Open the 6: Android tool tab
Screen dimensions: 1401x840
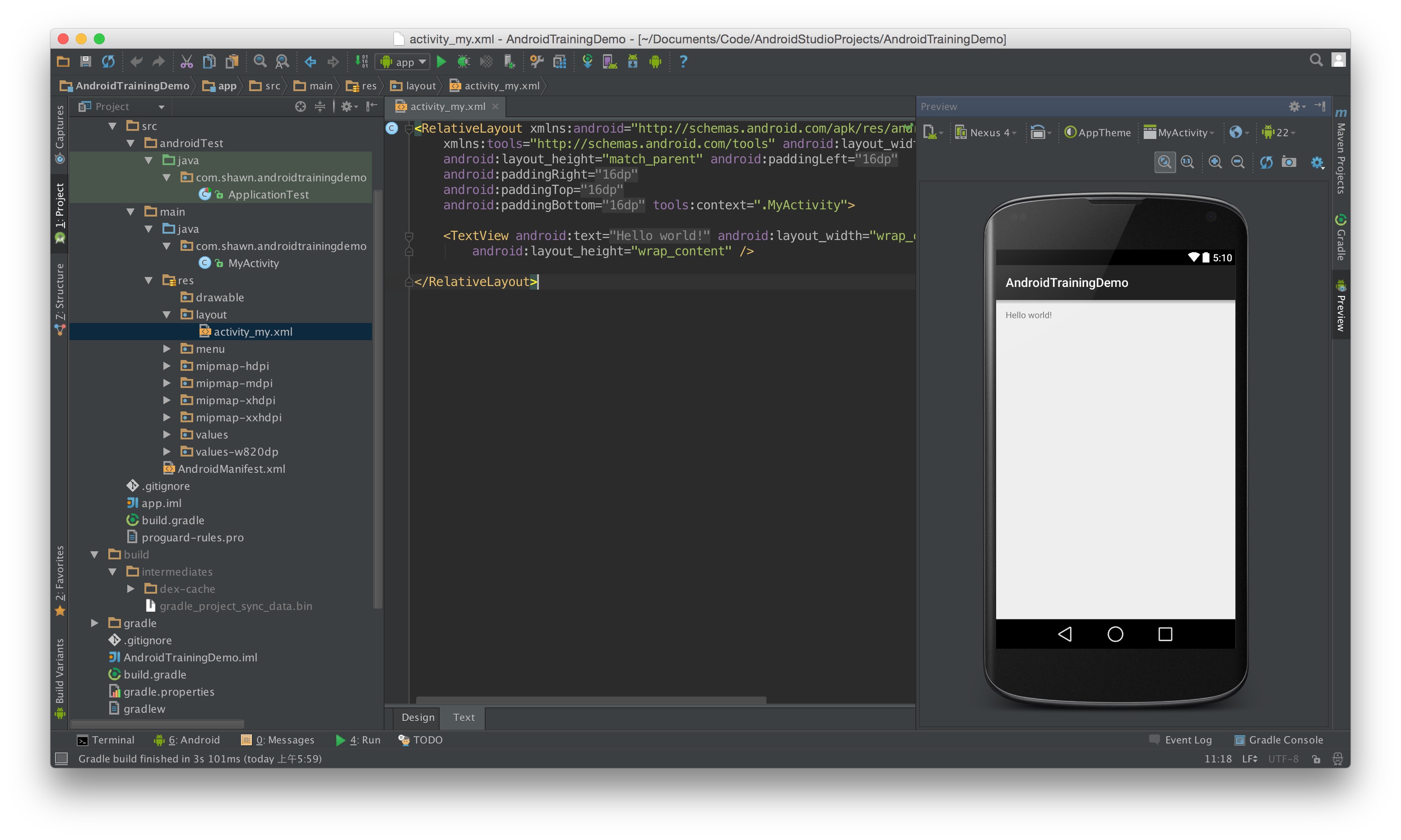pos(186,740)
